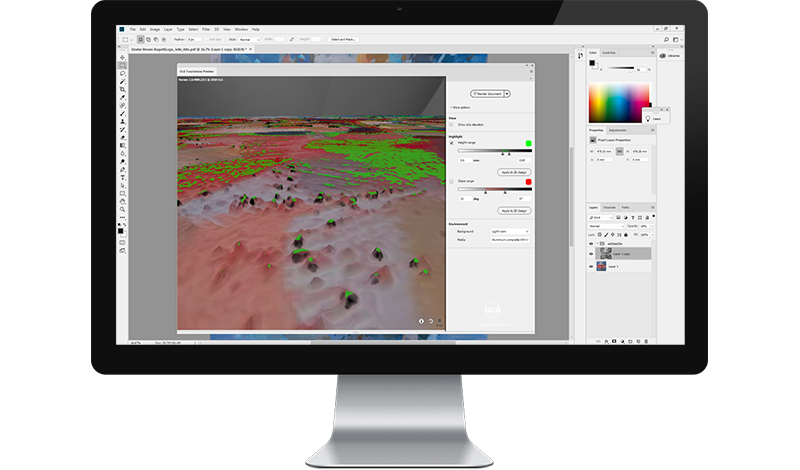
Task: Switch to the Swatches tab
Action: [609, 53]
